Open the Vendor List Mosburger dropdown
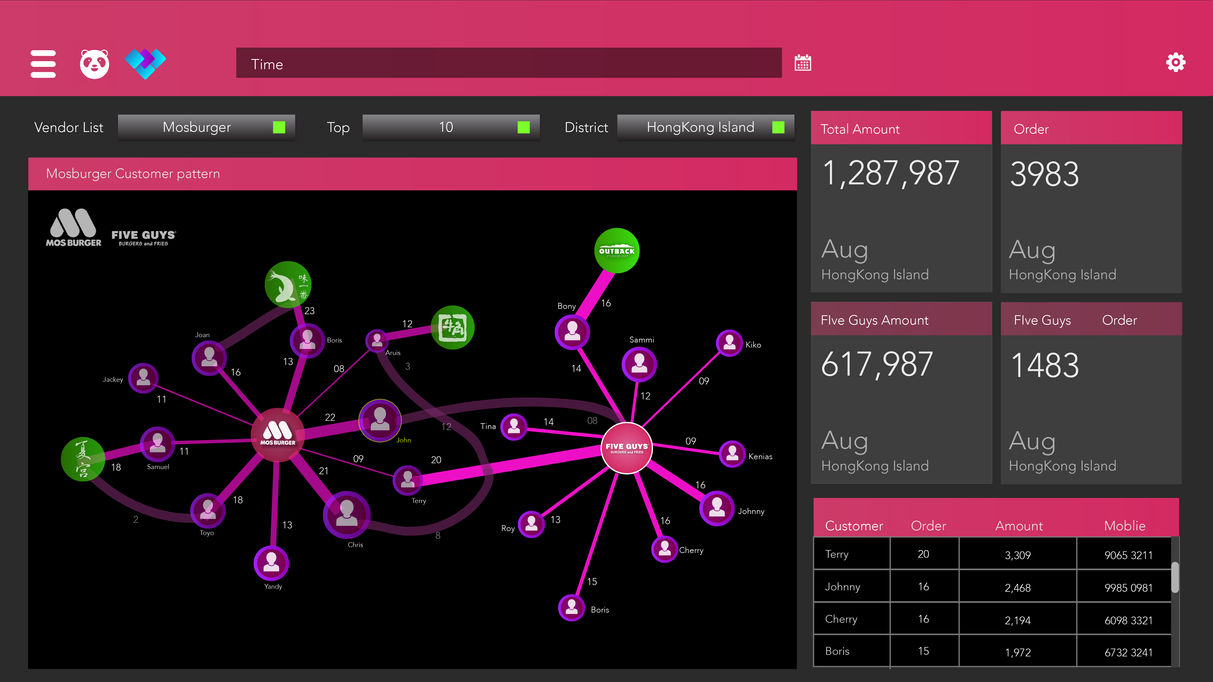The image size is (1213, 682). (x=206, y=127)
